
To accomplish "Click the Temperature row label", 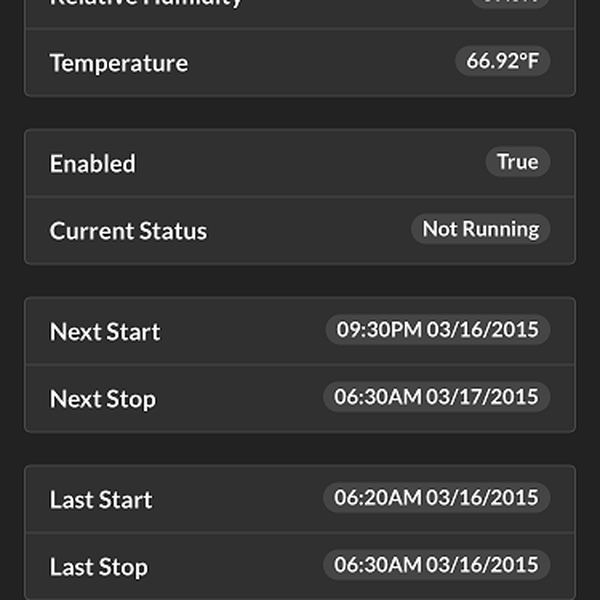I will [118, 63].
